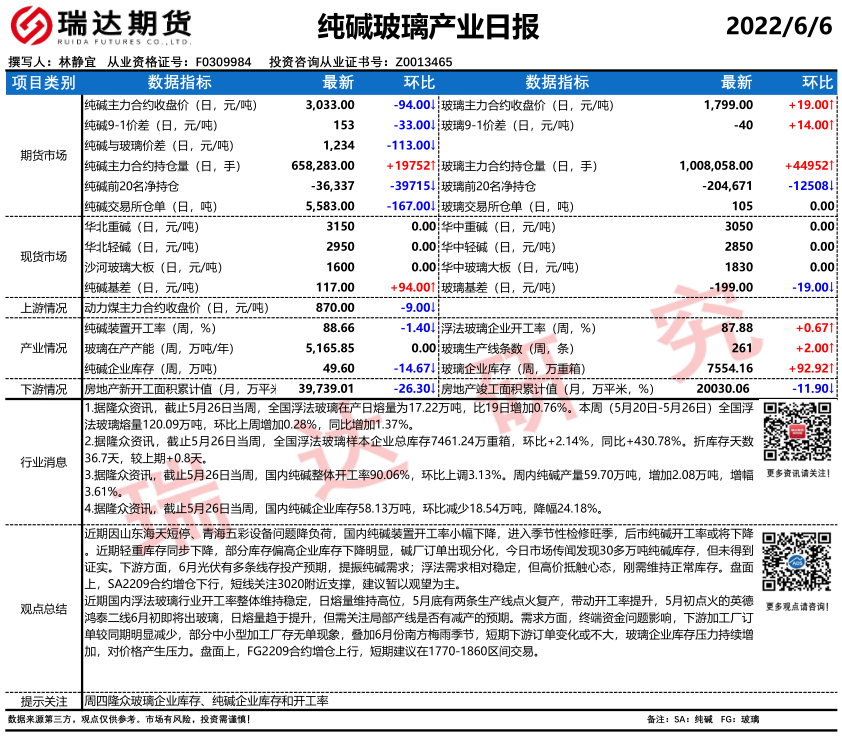Viewport: 842px width, 736px height.
Task: Select the 现货市场 category cell
Action: 43,256
